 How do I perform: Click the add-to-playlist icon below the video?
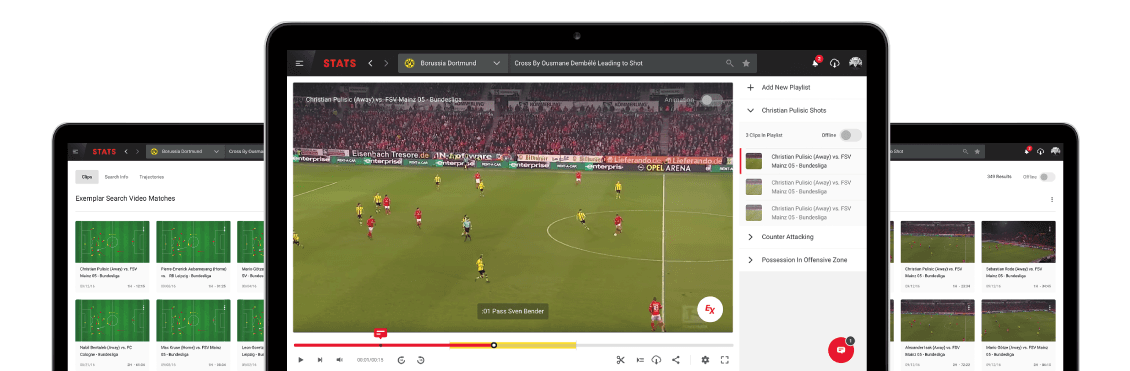pyautogui.click(x=640, y=359)
